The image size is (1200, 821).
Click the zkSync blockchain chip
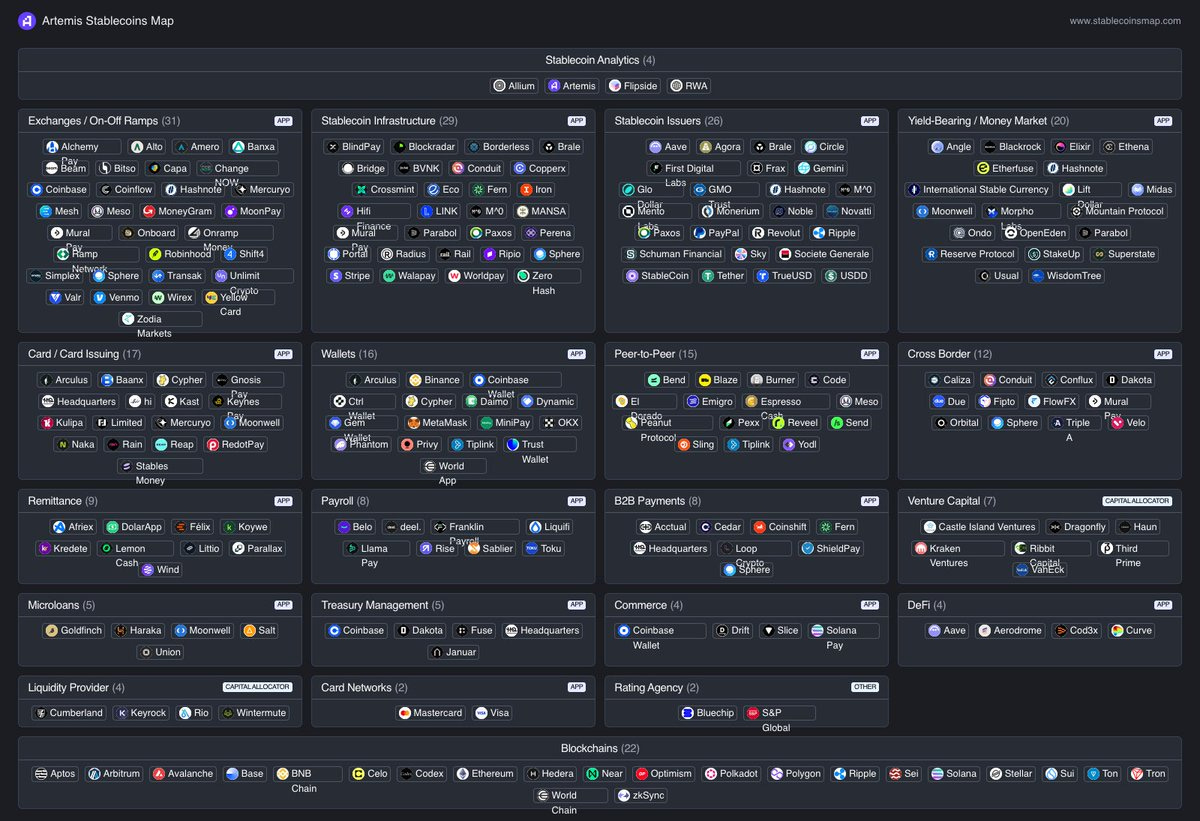pyautogui.click(x=641, y=796)
